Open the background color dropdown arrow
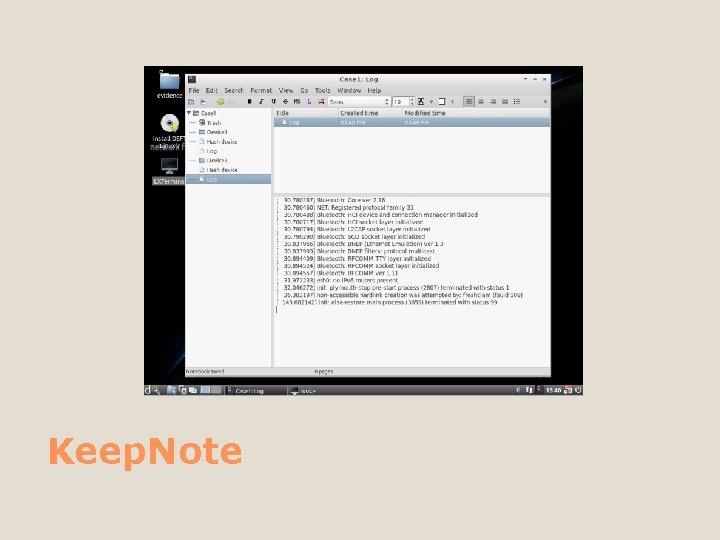Viewport: 720px width, 540px height. [452, 101]
